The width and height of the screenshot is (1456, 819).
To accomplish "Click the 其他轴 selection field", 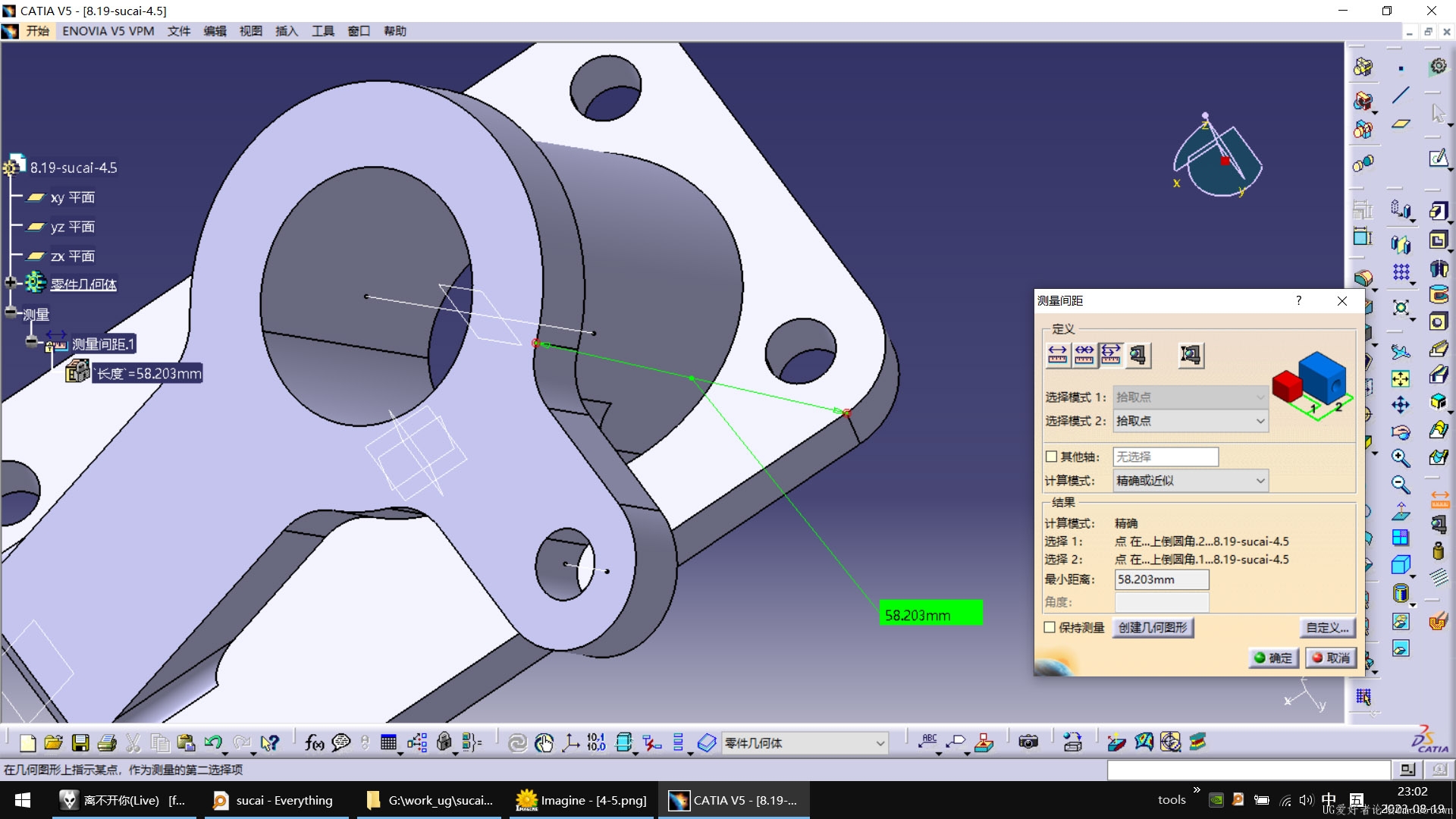I will (x=1166, y=457).
